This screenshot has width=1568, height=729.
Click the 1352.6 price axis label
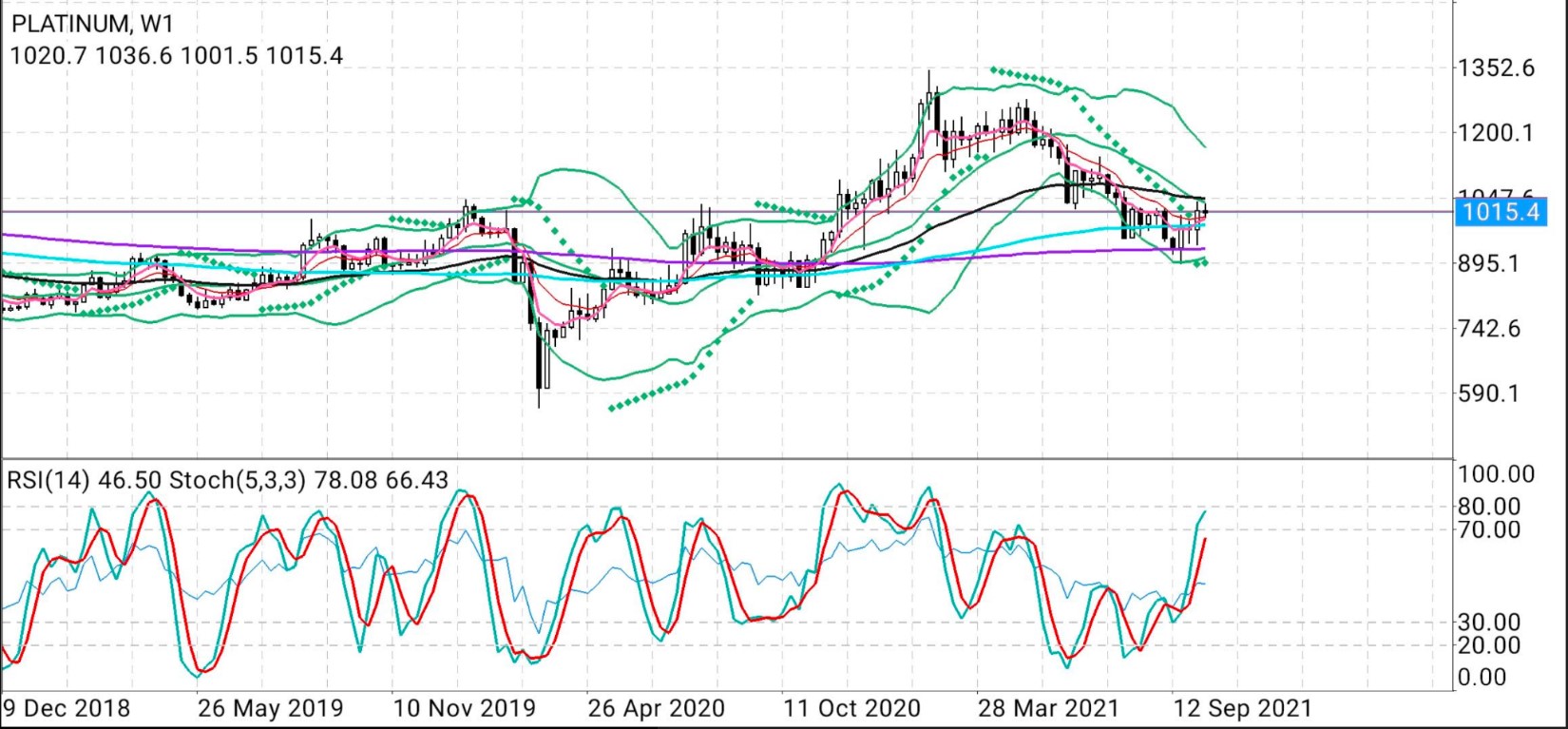coord(1496,67)
